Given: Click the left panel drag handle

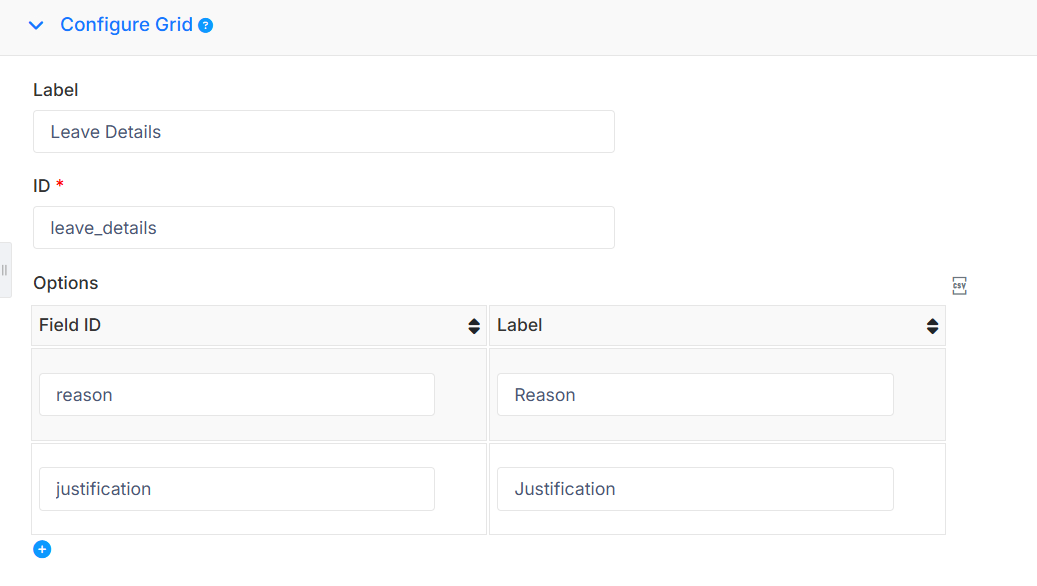Looking at the screenshot, I should click(5, 270).
